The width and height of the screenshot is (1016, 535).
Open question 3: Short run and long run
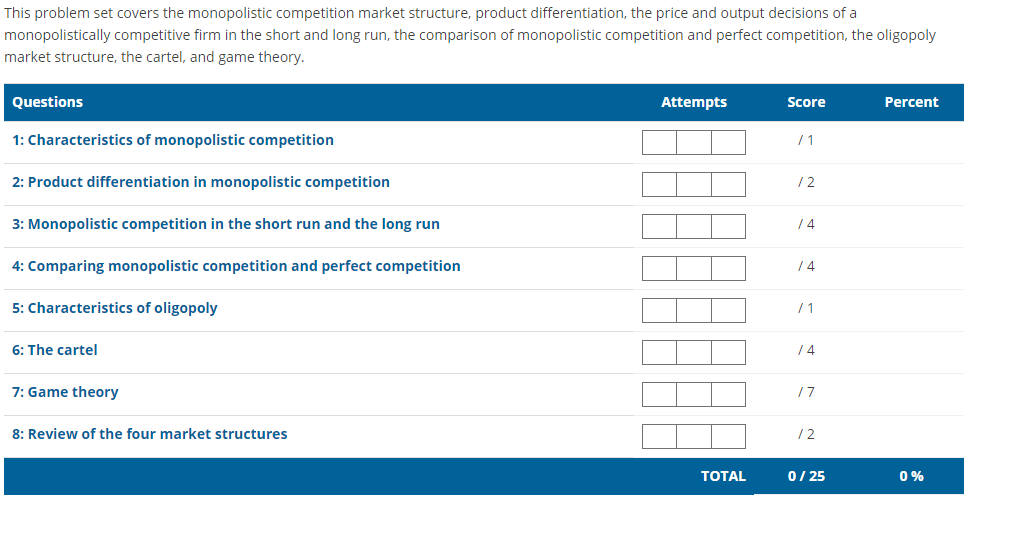(x=225, y=224)
